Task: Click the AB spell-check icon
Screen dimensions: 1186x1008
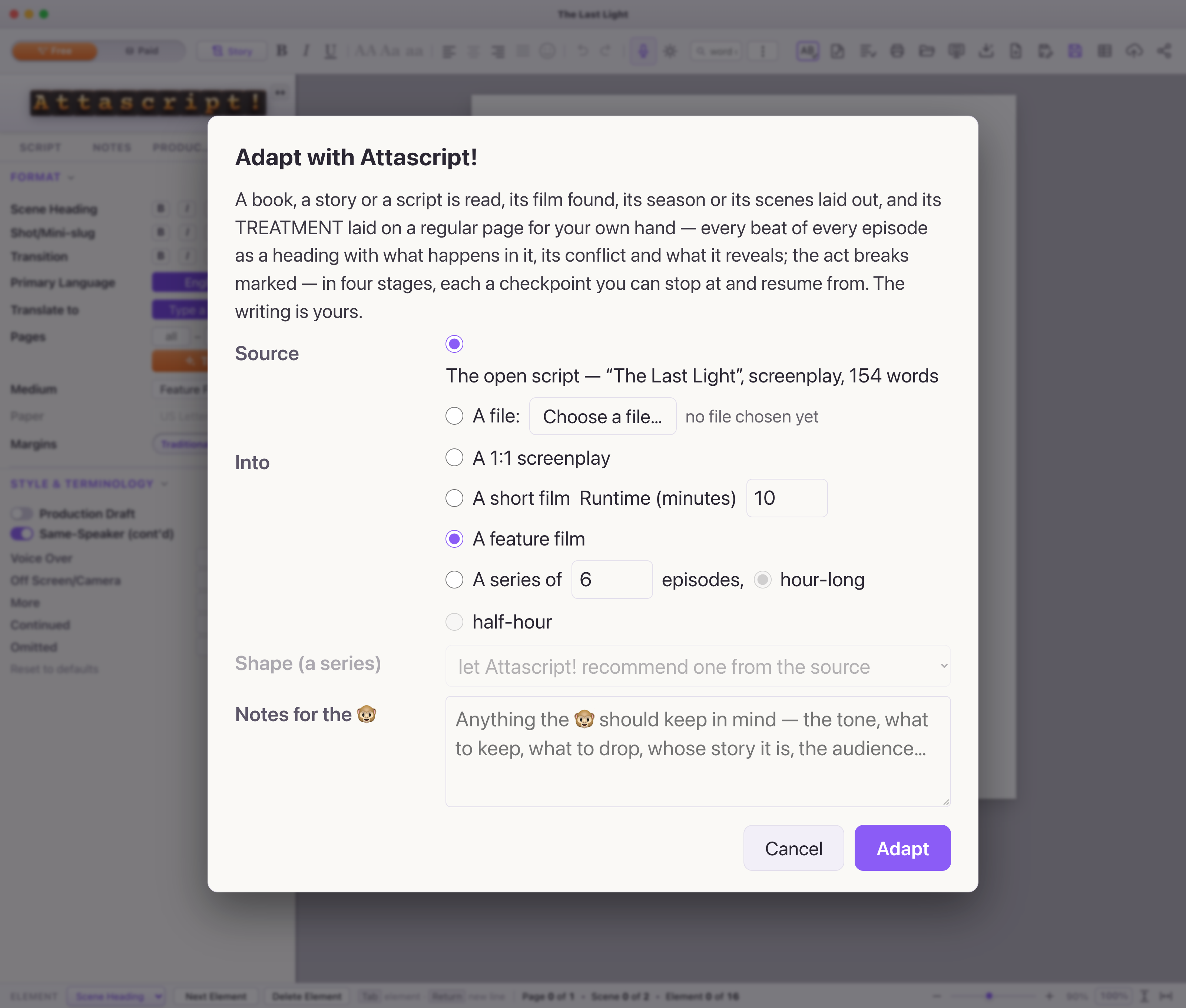Action: point(808,51)
